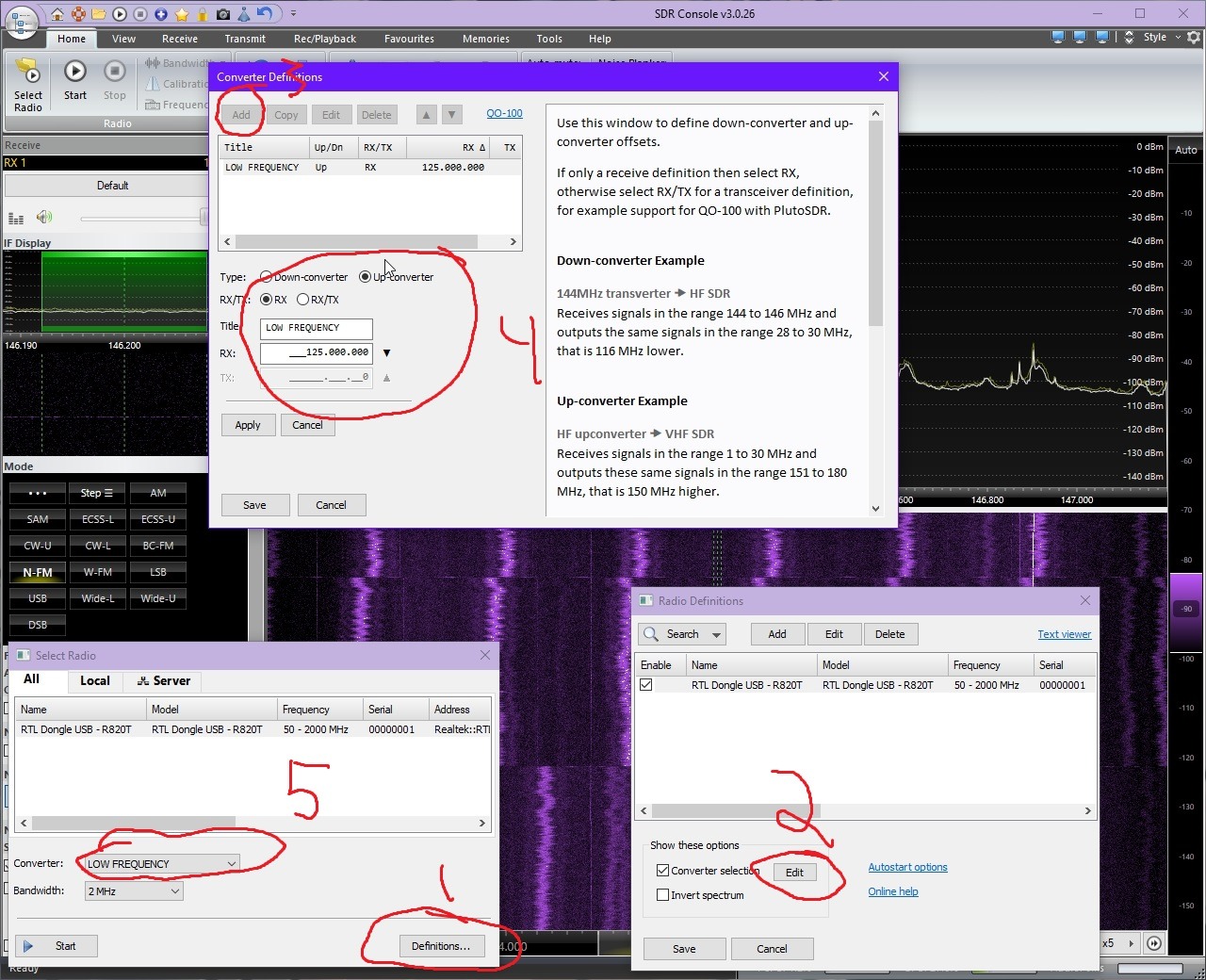This screenshot has width=1206, height=980.
Task: Adjust the volume slider in the RX1 panel
Action: 141,217
